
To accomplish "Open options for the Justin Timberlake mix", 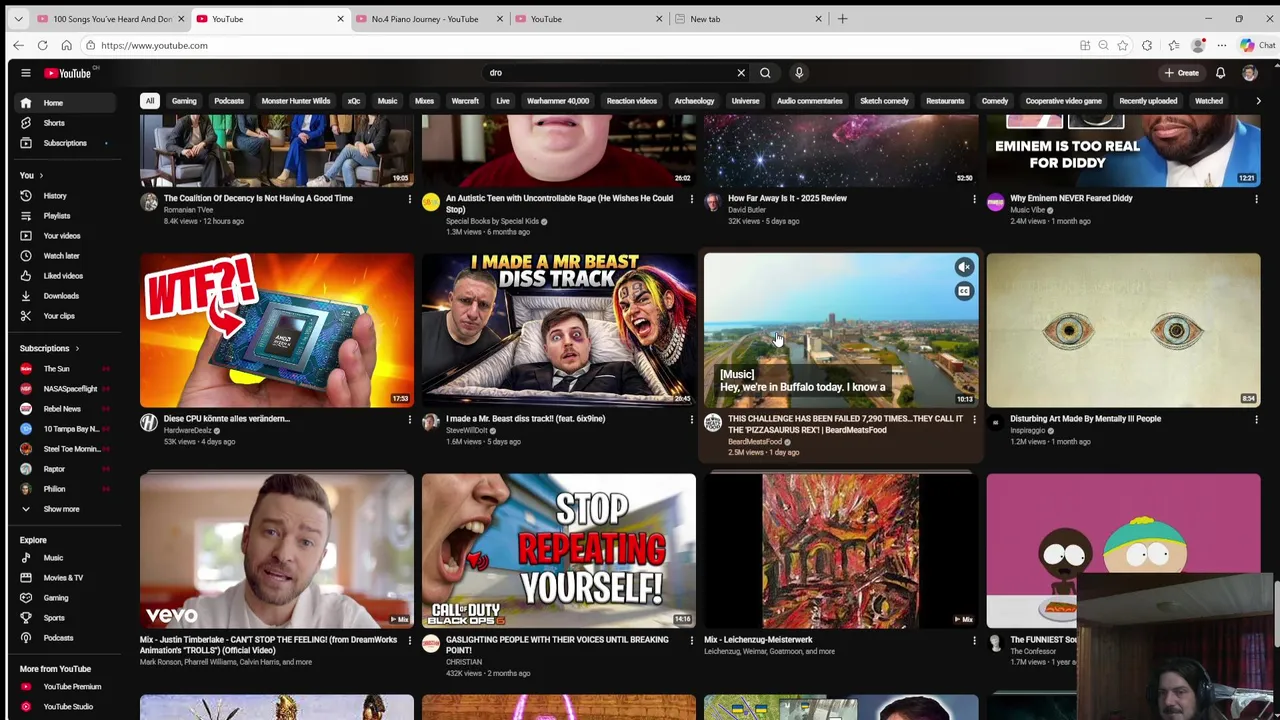I will (x=409, y=641).
